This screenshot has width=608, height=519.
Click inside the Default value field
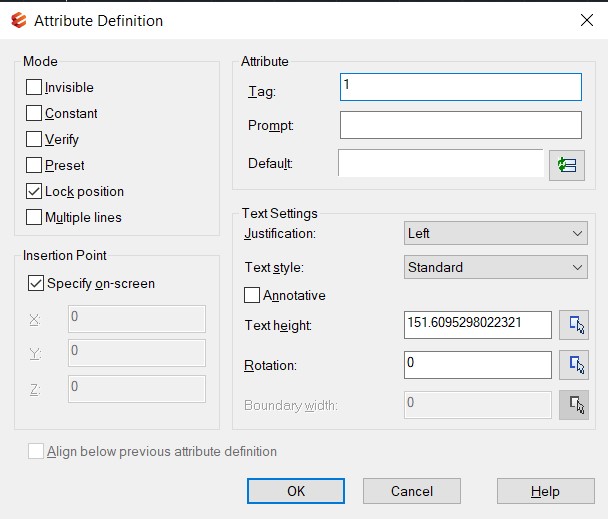(x=440, y=163)
